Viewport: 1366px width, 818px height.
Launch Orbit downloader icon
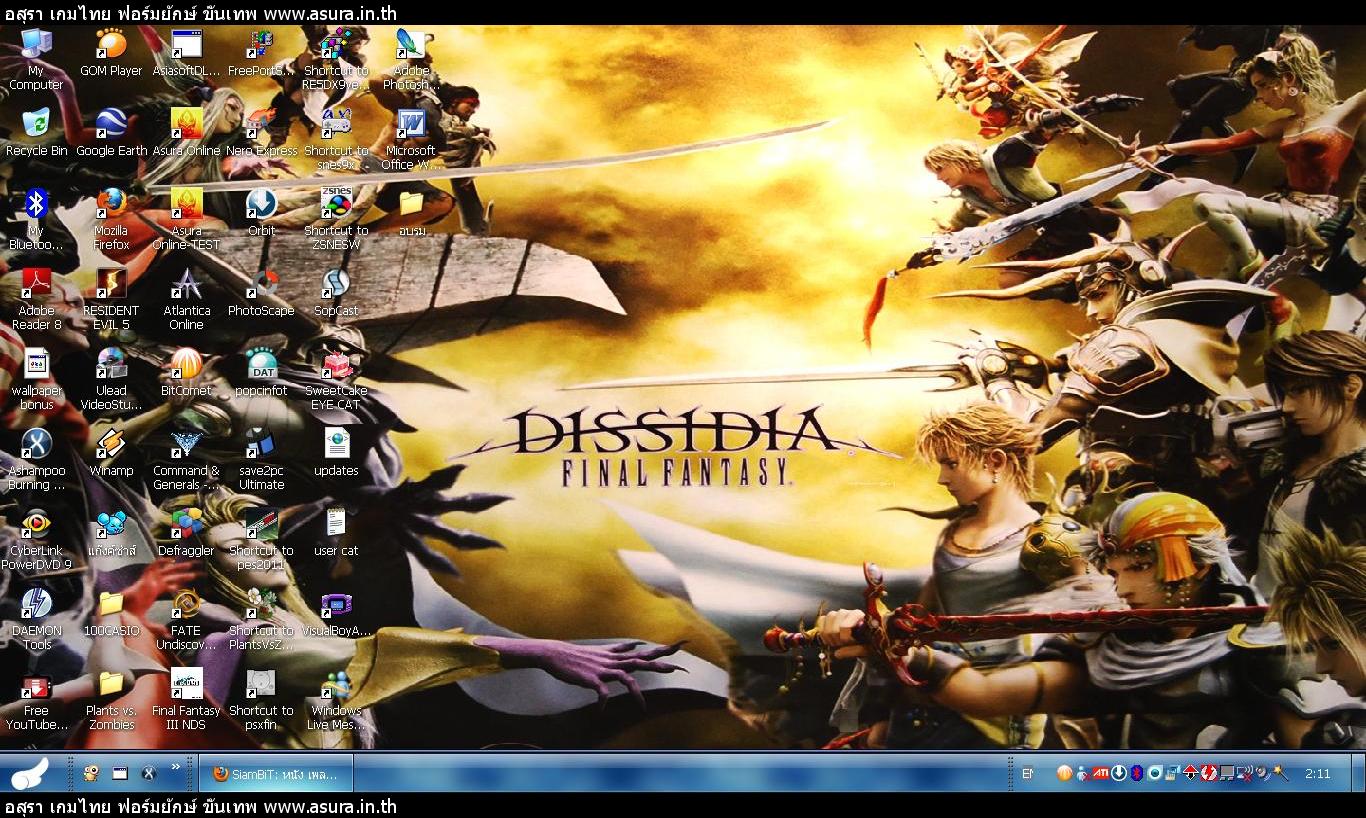261,213
